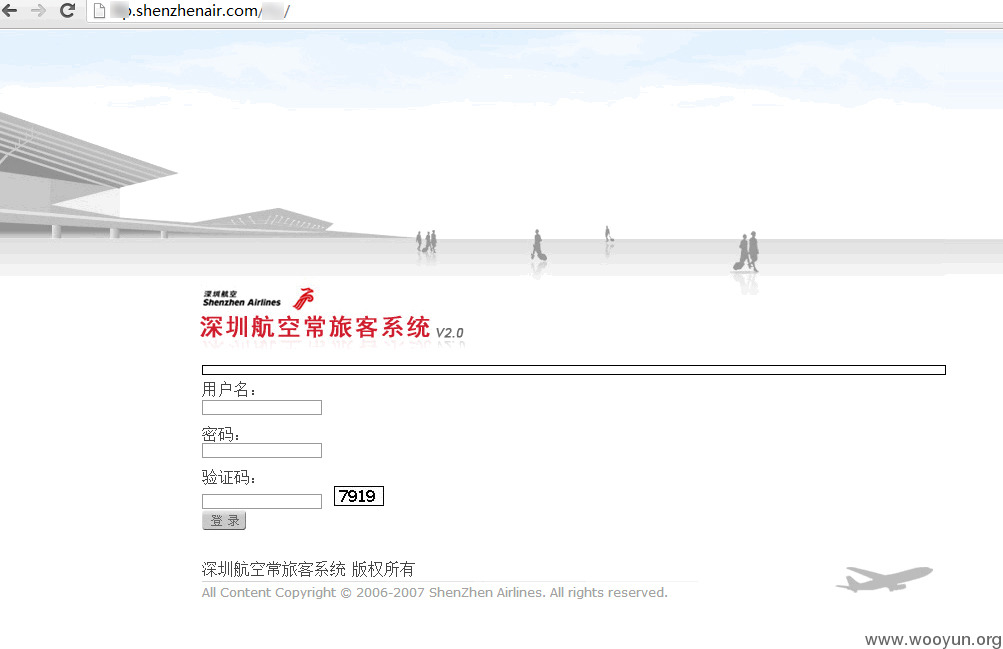Click the 深圳航空常旅客系统 版权所有 footer text
Viewport: 1003px width, 649px height.
[x=308, y=569]
